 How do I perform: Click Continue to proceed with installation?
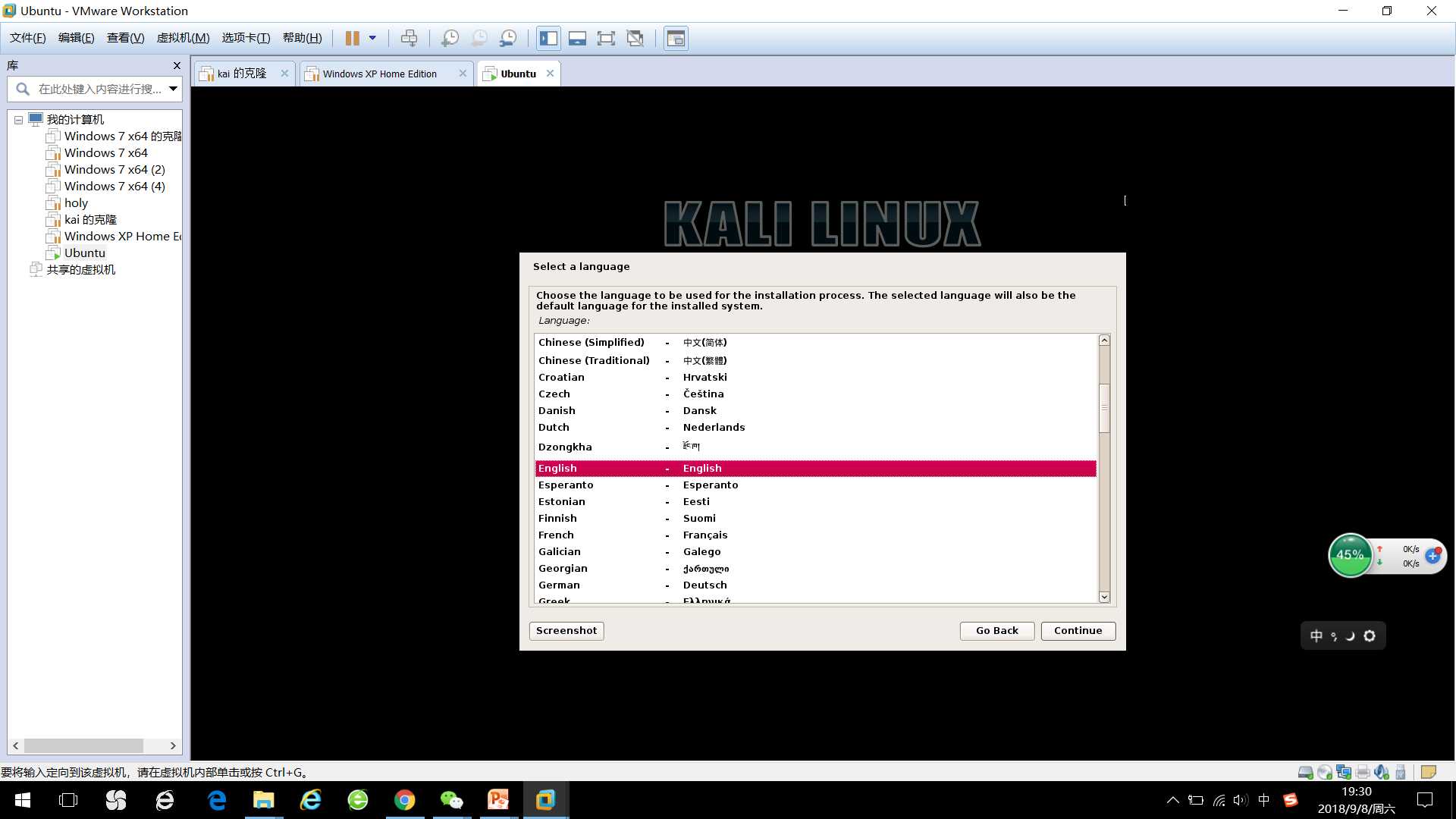1078,630
